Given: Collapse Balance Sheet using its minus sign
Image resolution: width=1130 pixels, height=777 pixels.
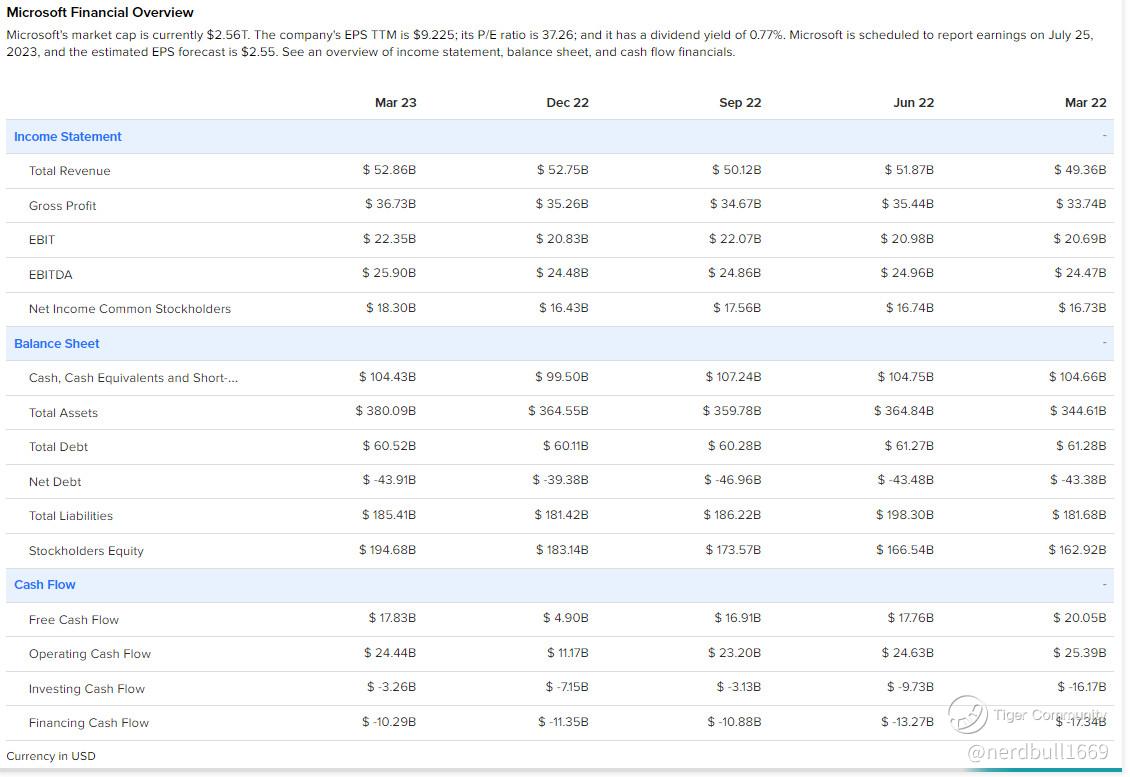Looking at the screenshot, I should (1104, 343).
